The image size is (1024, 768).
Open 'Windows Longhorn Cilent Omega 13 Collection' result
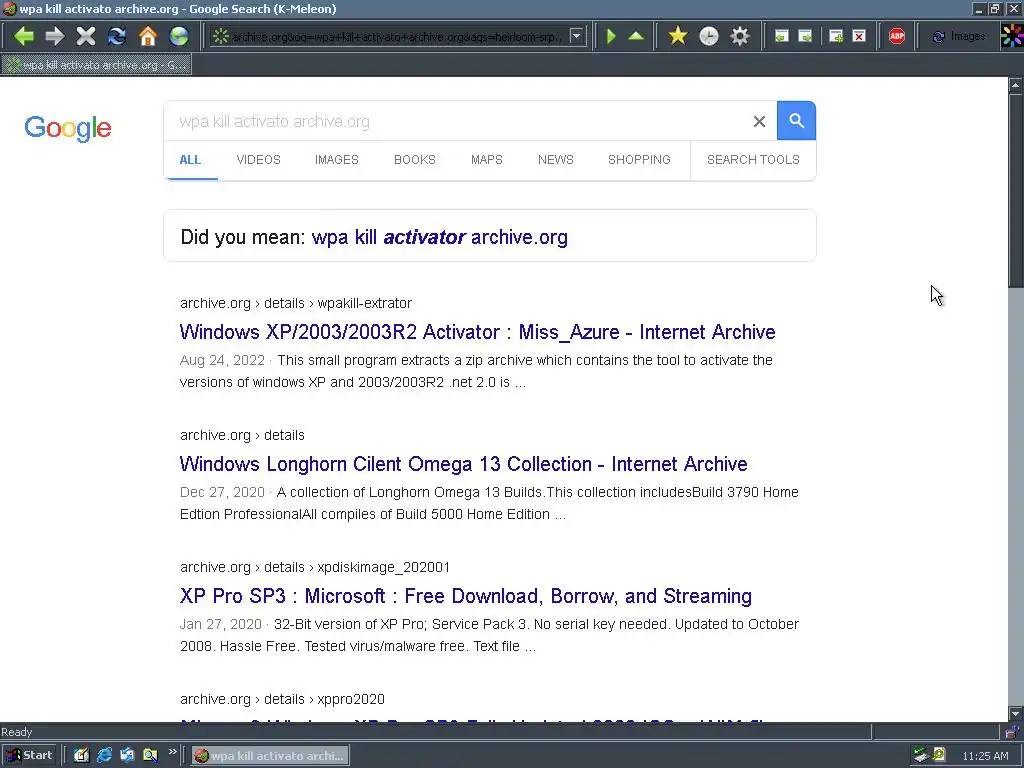(x=464, y=464)
